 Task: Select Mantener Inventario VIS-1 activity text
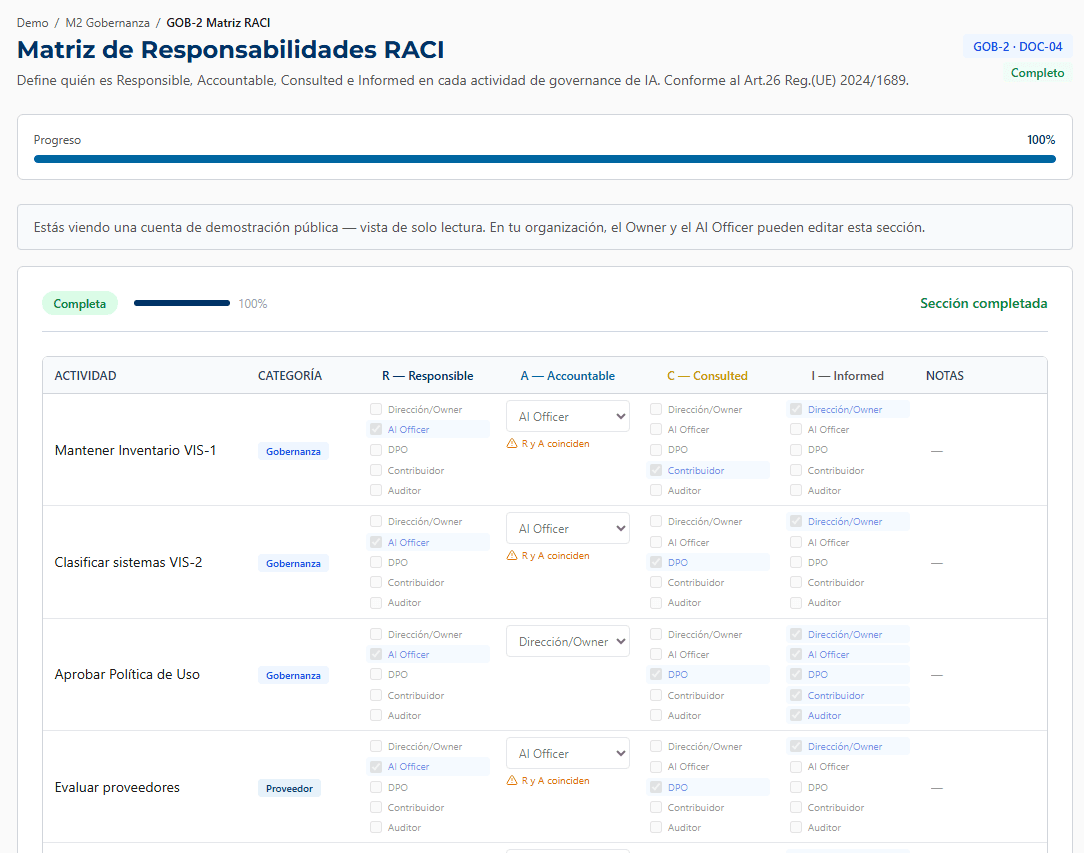tap(136, 451)
